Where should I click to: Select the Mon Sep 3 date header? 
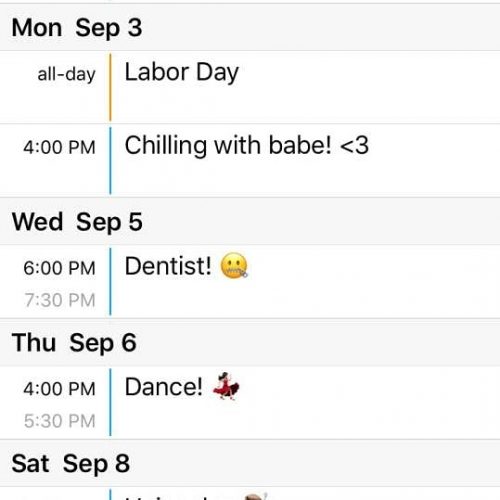[77, 28]
